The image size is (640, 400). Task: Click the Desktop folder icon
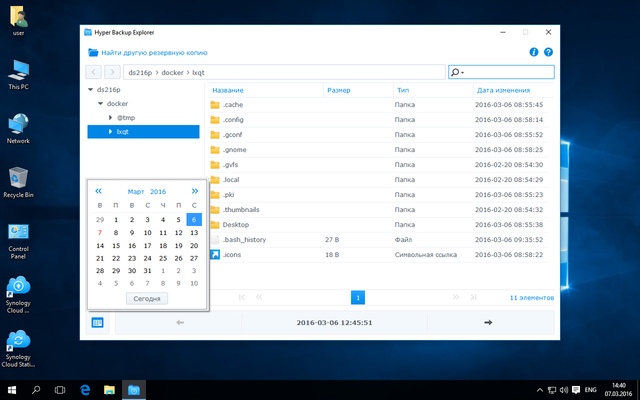[214, 224]
